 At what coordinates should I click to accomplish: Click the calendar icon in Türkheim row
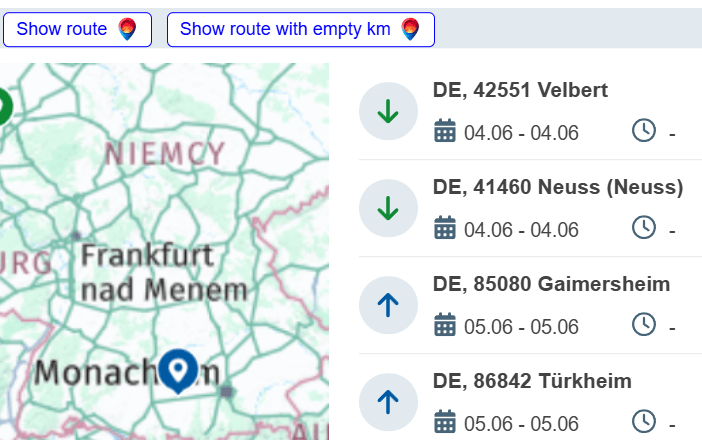tap(445, 422)
